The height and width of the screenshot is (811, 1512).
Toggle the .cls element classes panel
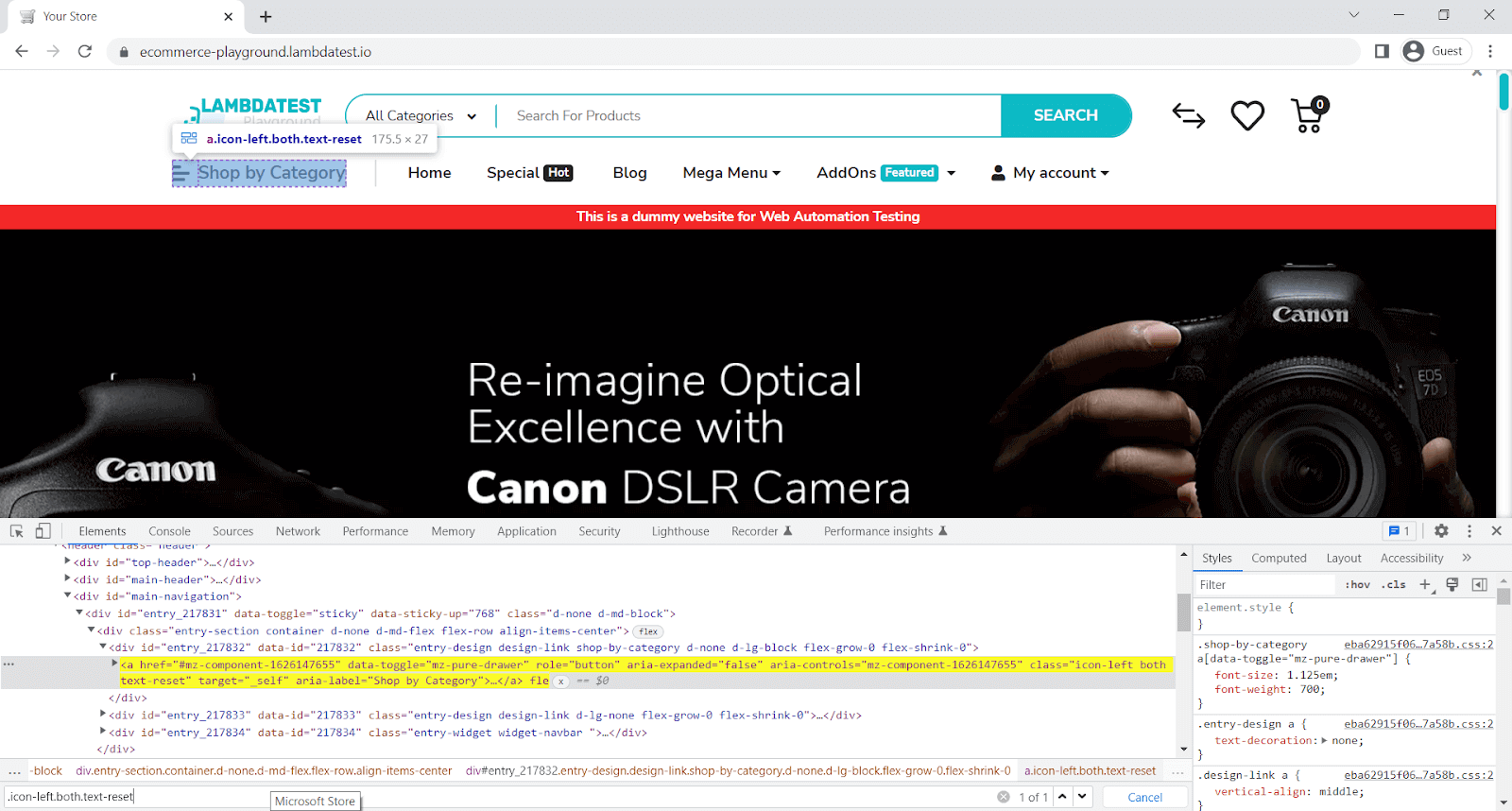pos(1393,584)
